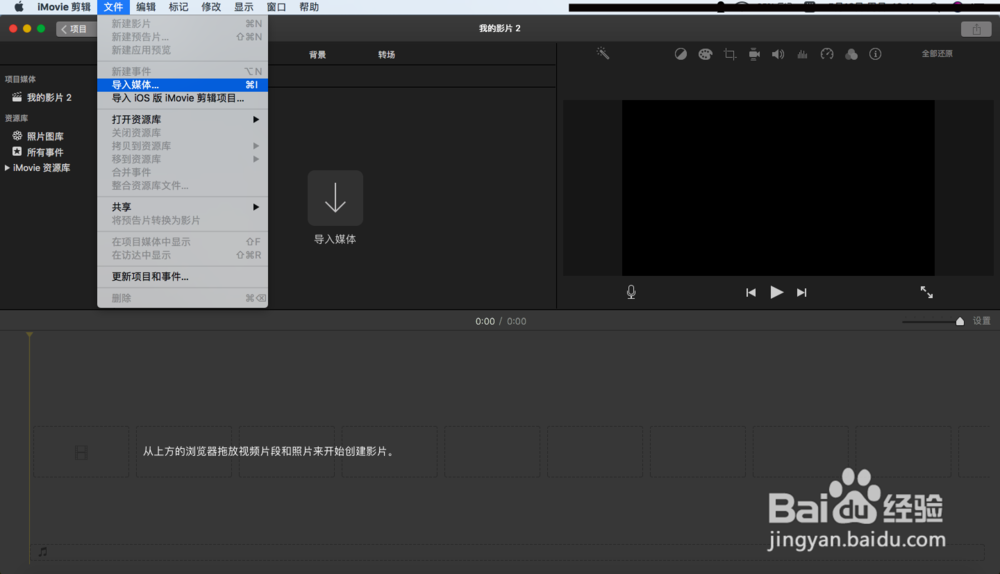
Task: Open the clip filter and audio effects tool
Action: pyautogui.click(x=851, y=54)
